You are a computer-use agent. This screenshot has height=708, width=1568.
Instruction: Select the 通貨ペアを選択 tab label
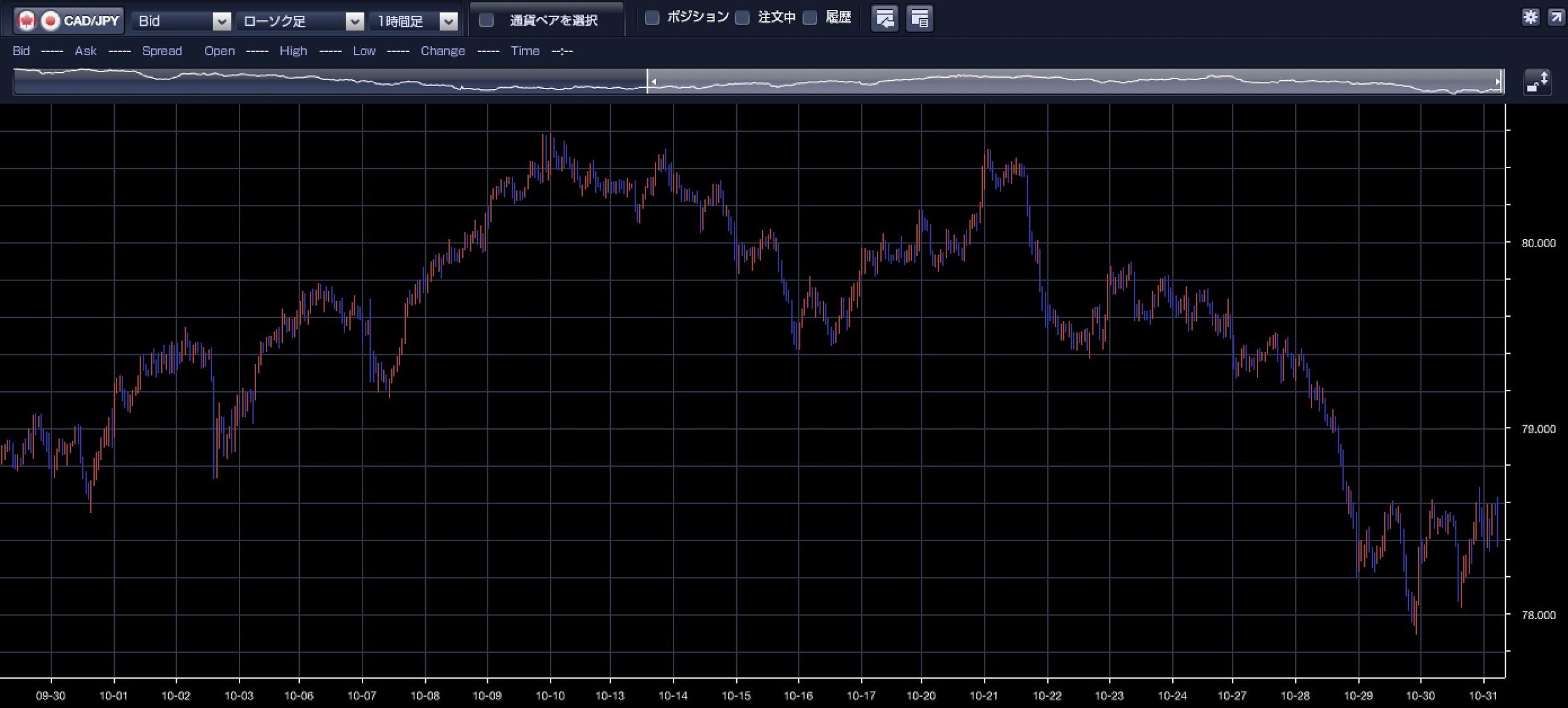point(553,20)
